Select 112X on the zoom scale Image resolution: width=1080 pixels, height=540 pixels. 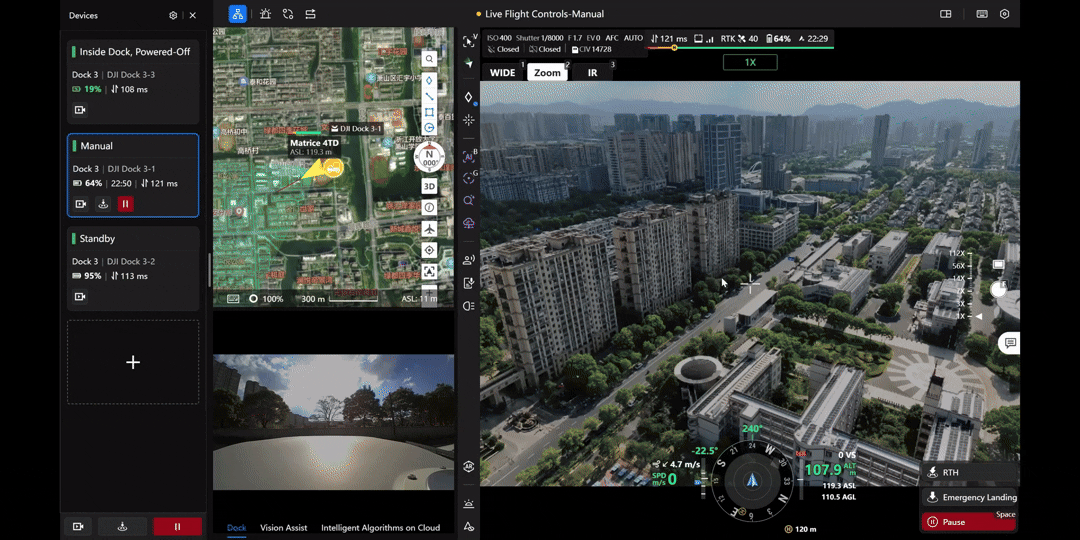957,253
